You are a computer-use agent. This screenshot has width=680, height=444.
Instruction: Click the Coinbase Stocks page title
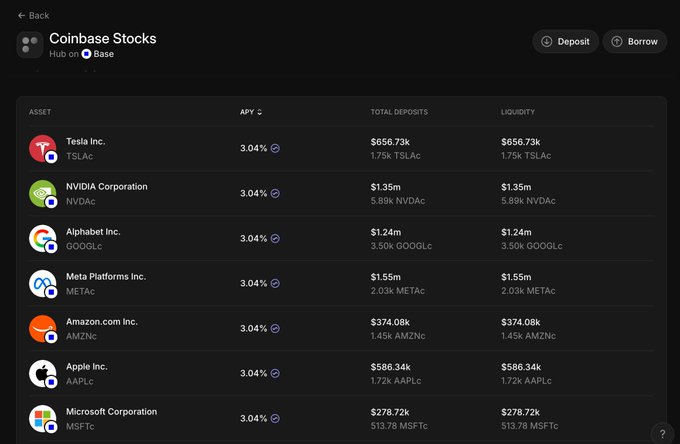coord(103,39)
